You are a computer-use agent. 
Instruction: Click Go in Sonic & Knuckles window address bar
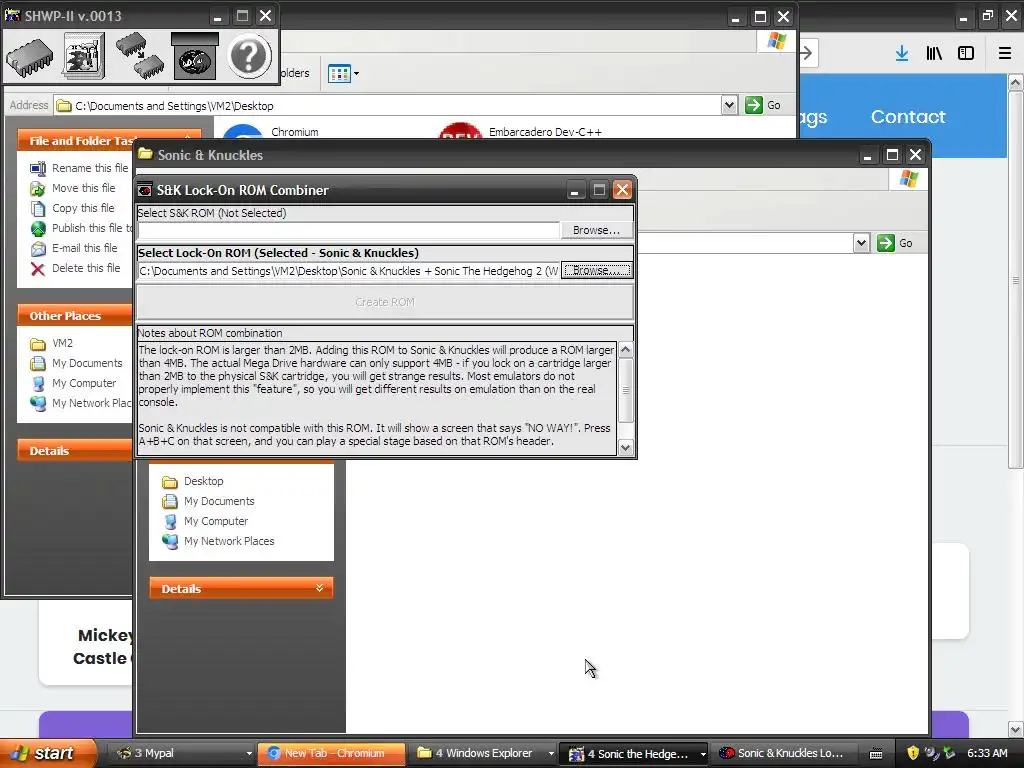[895, 243]
